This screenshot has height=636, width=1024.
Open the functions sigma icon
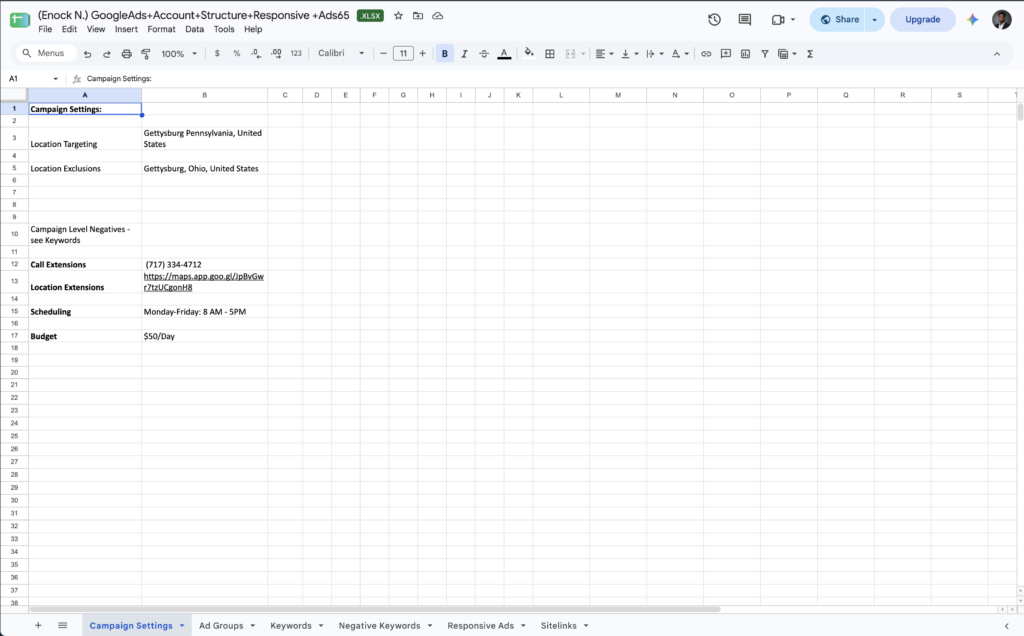[x=810, y=54]
